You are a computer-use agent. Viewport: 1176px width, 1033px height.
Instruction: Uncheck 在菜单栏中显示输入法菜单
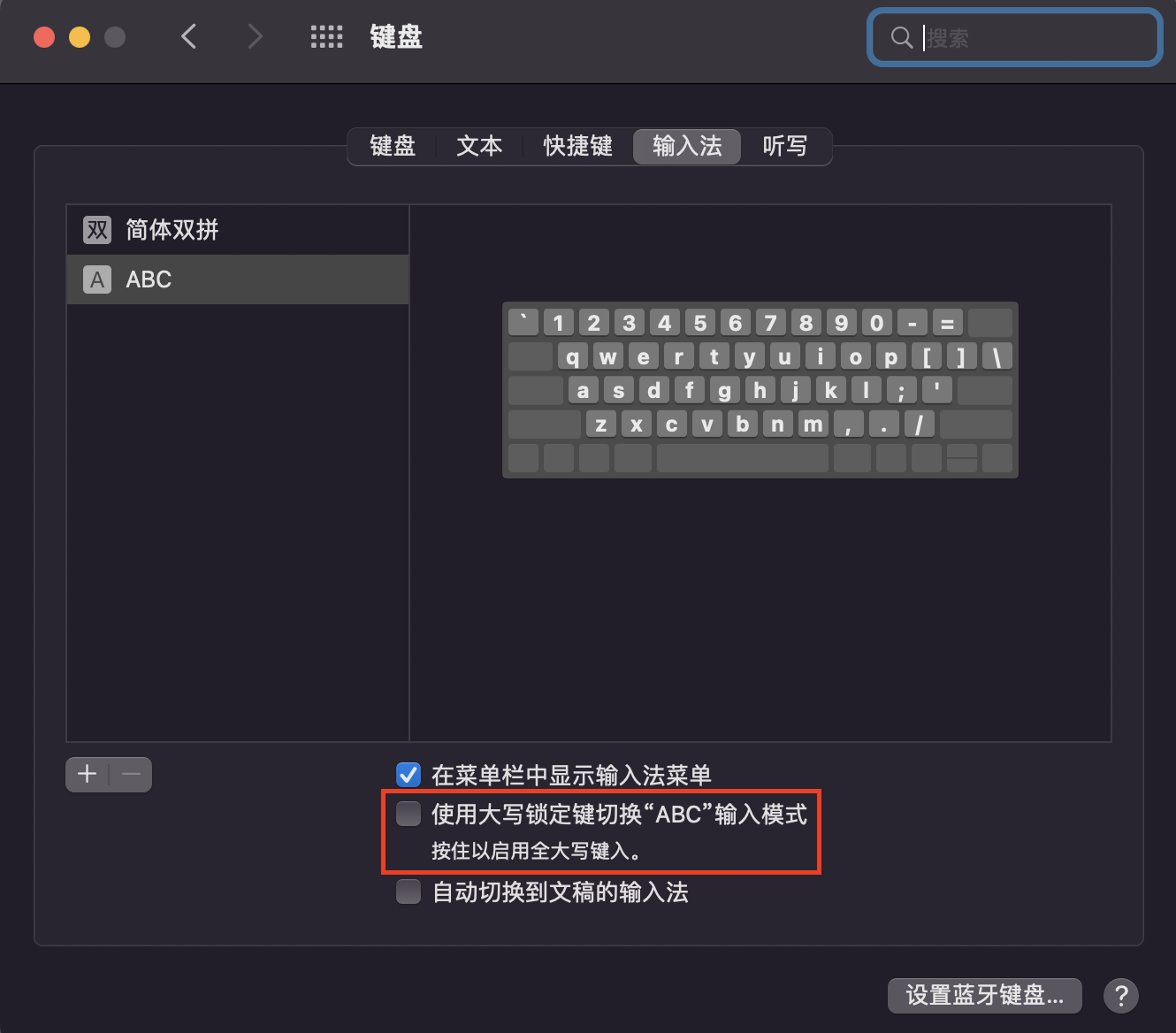409,775
